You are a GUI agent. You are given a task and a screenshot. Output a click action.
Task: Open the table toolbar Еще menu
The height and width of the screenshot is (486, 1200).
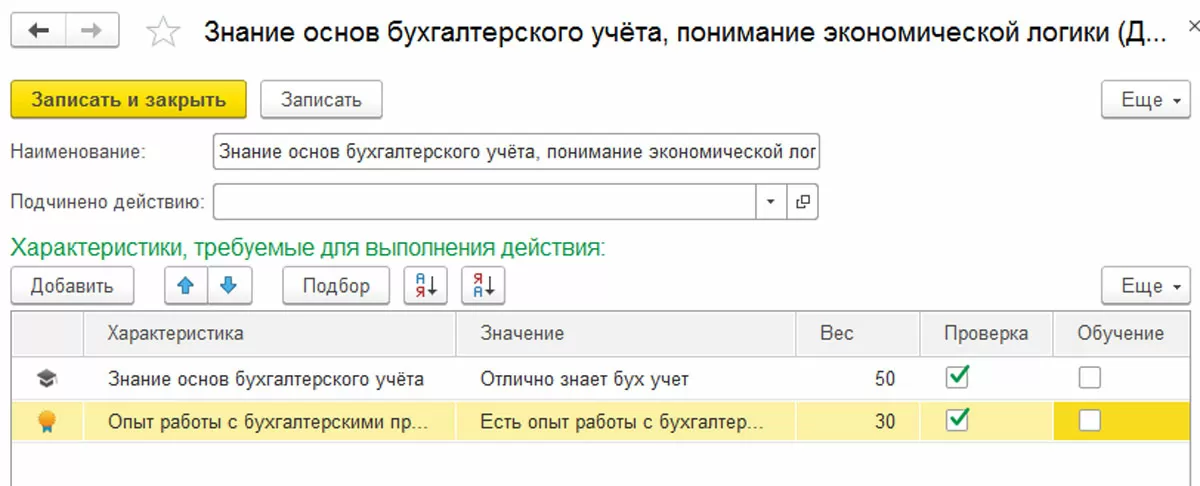[x=1145, y=286]
